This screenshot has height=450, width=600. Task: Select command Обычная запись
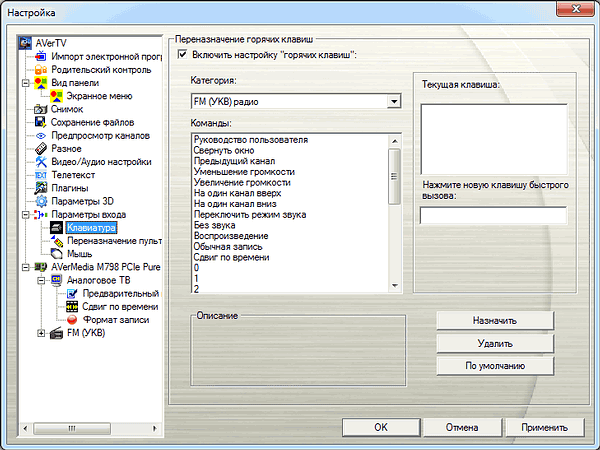[290, 247]
